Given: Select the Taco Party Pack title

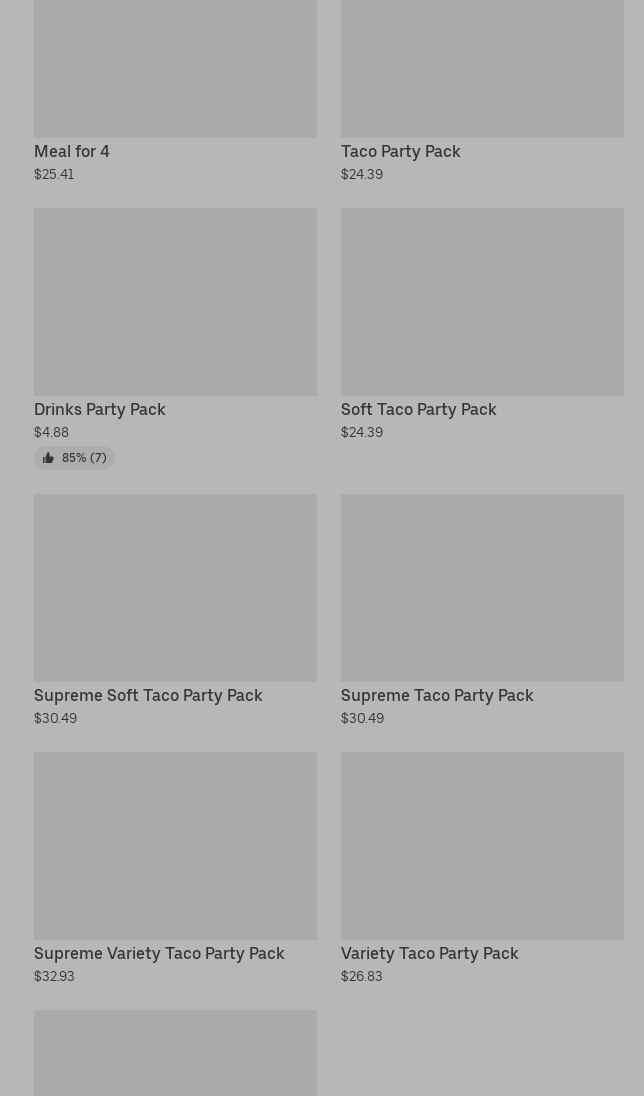Looking at the screenshot, I should coord(401,152).
